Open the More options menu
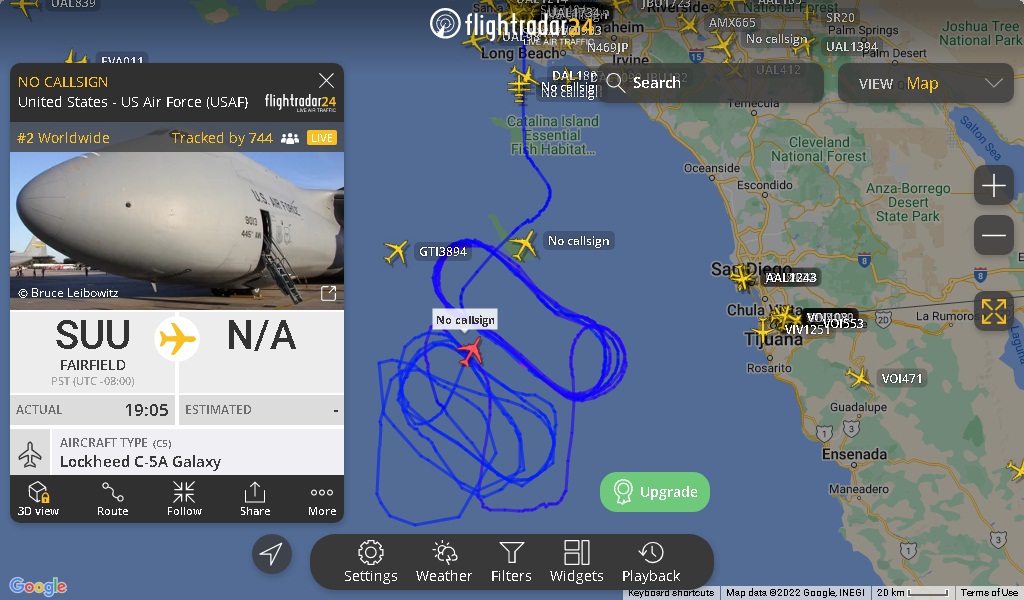This screenshot has width=1024, height=600. [322, 499]
